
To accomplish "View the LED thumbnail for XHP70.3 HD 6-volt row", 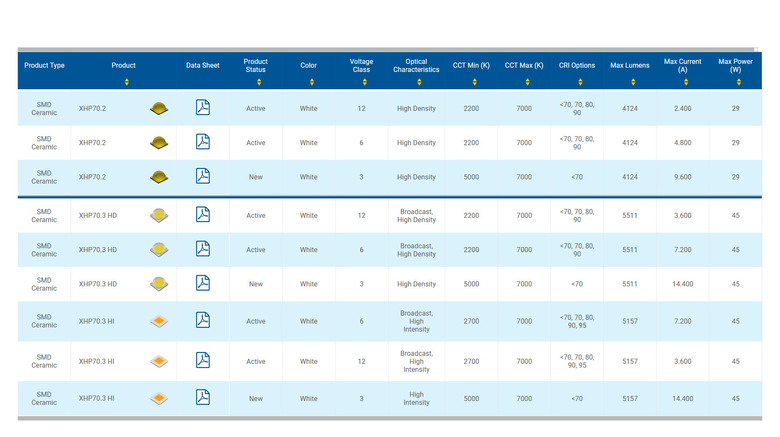I will [159, 249].
